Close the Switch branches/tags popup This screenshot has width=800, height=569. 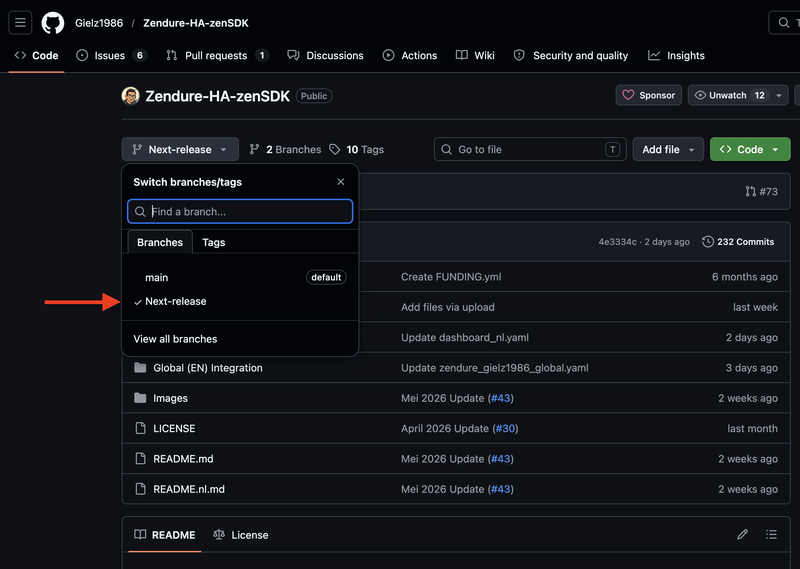341,182
